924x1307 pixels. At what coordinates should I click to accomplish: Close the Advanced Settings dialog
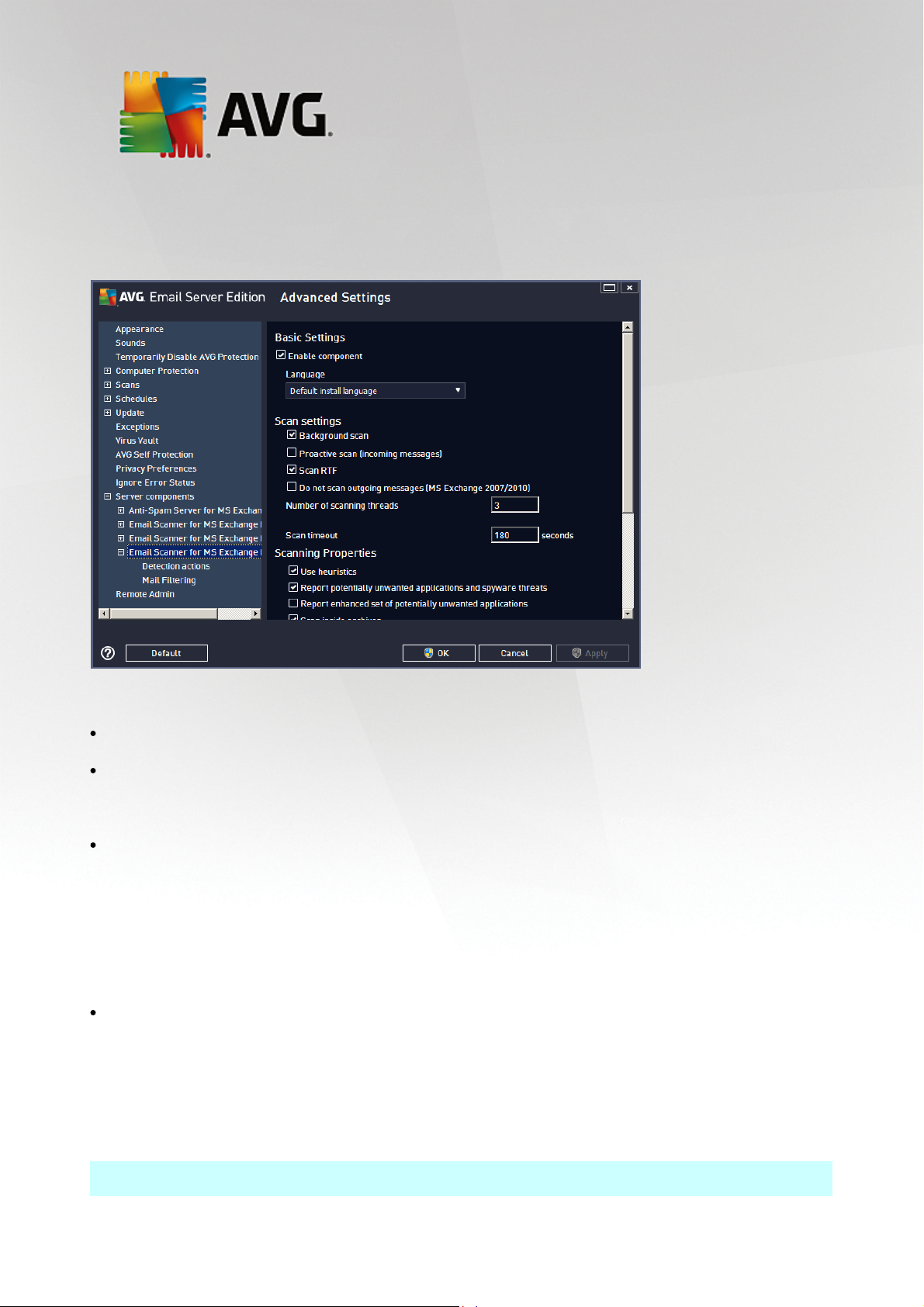coord(630,287)
